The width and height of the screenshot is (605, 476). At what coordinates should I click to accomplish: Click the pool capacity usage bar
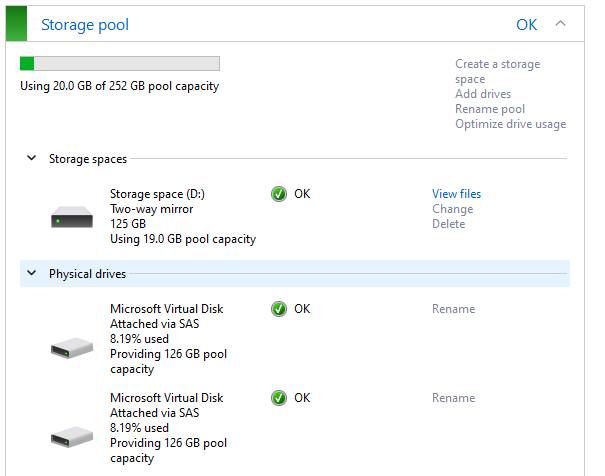tap(120, 64)
